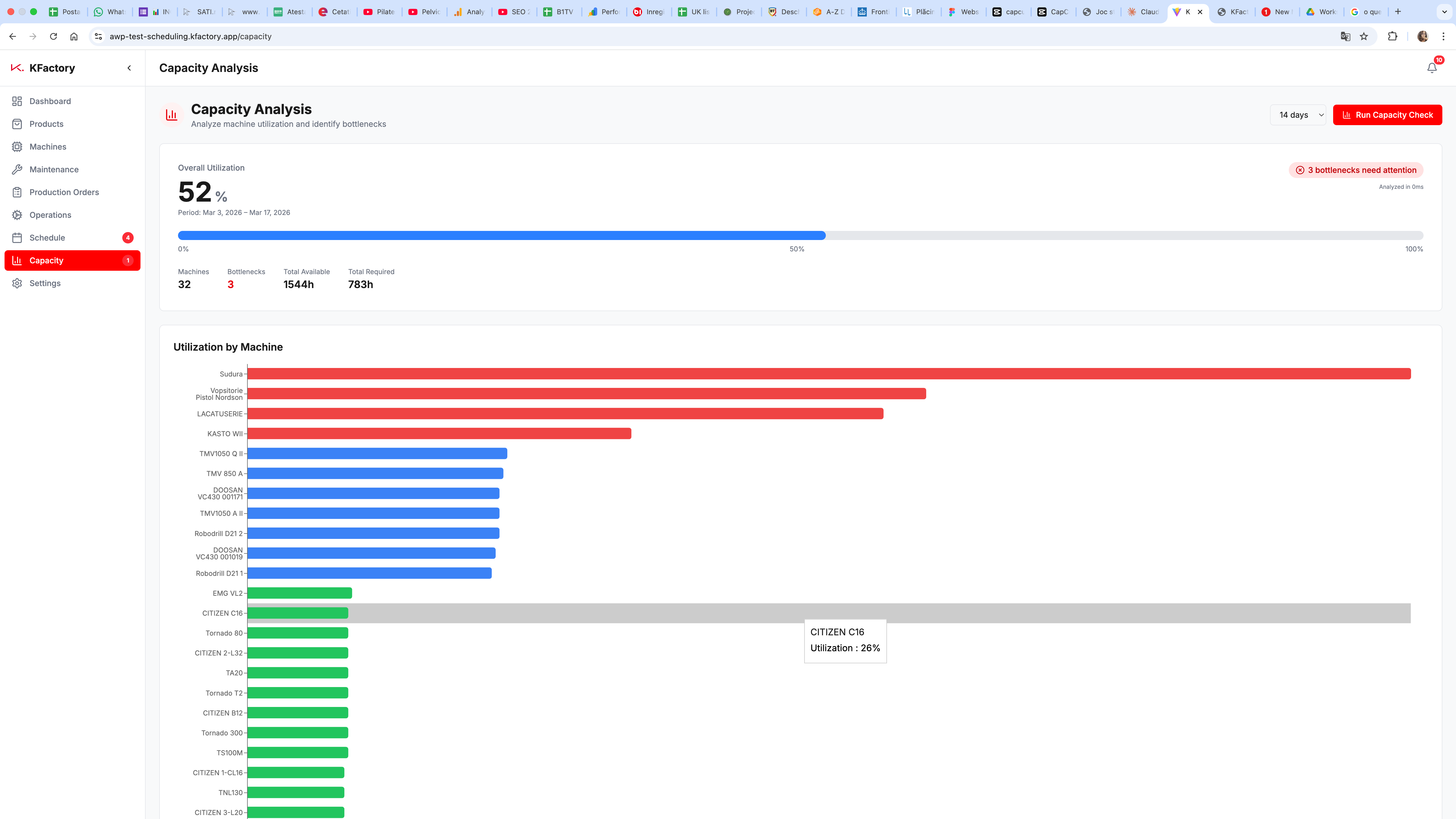Click the Capacity Analysis red chart icon
1456x819 pixels.
(171, 115)
